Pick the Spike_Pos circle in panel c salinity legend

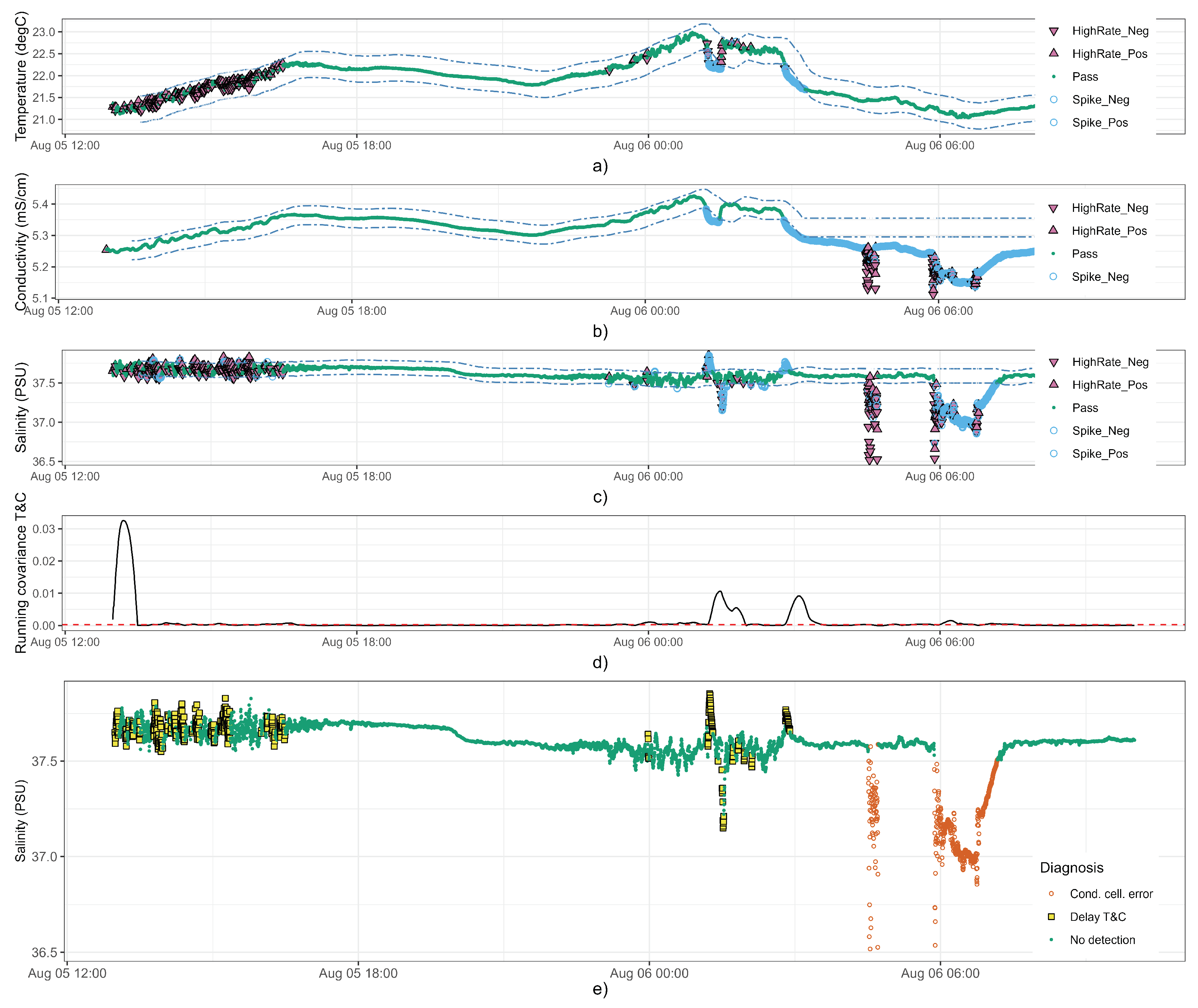coord(1053,453)
